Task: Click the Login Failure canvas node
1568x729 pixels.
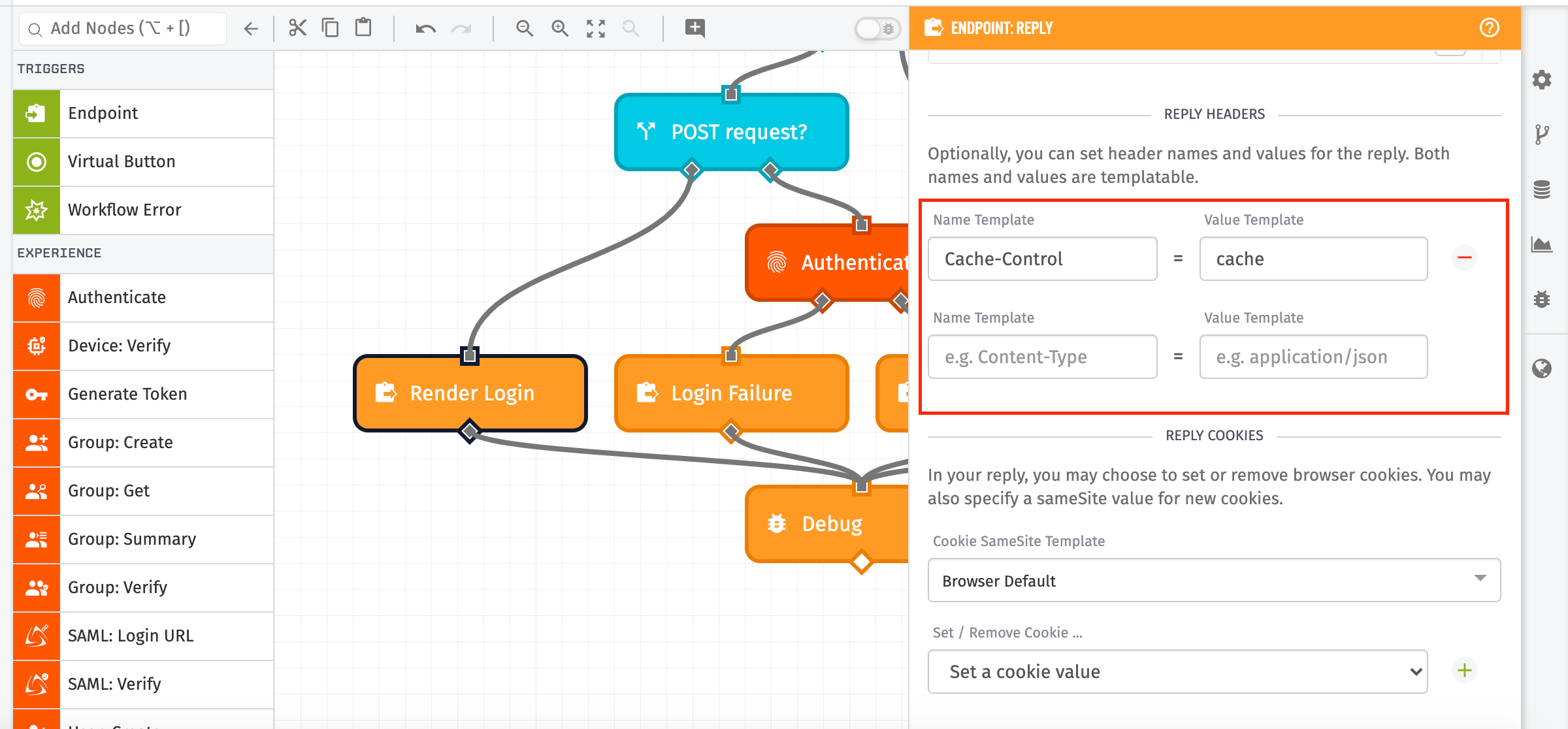Action: pos(731,393)
